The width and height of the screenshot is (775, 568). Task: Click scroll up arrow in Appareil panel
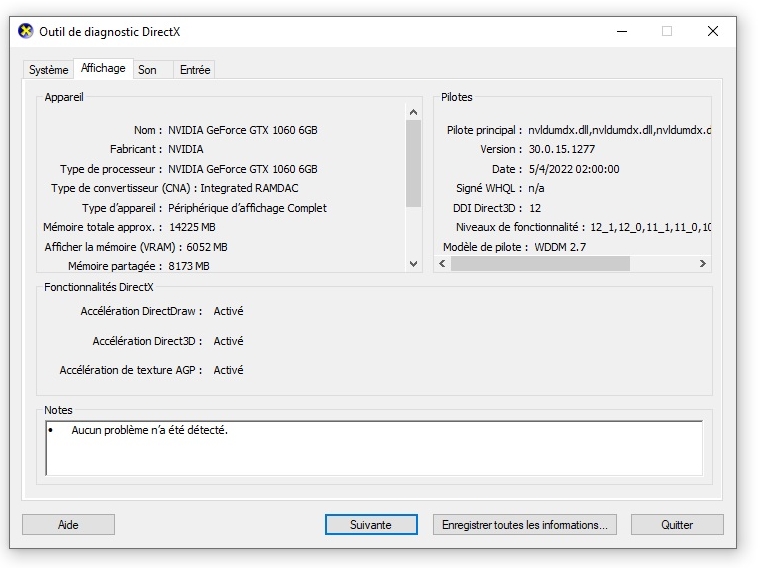(414, 112)
